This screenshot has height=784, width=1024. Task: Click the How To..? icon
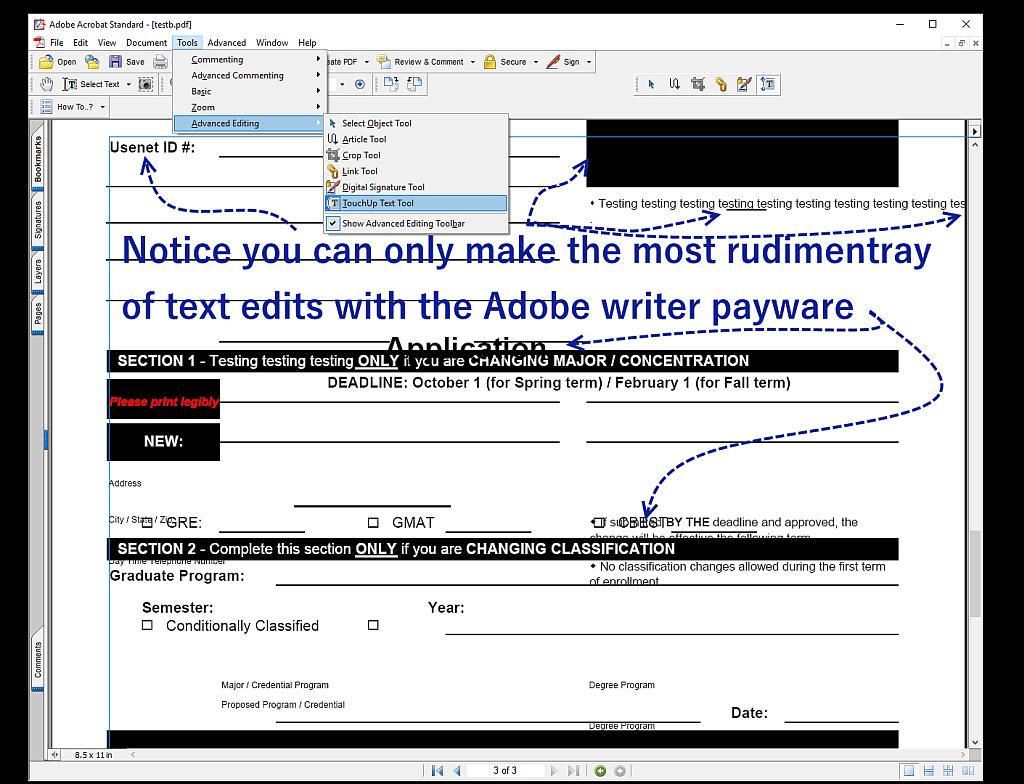pyautogui.click(x=46, y=106)
